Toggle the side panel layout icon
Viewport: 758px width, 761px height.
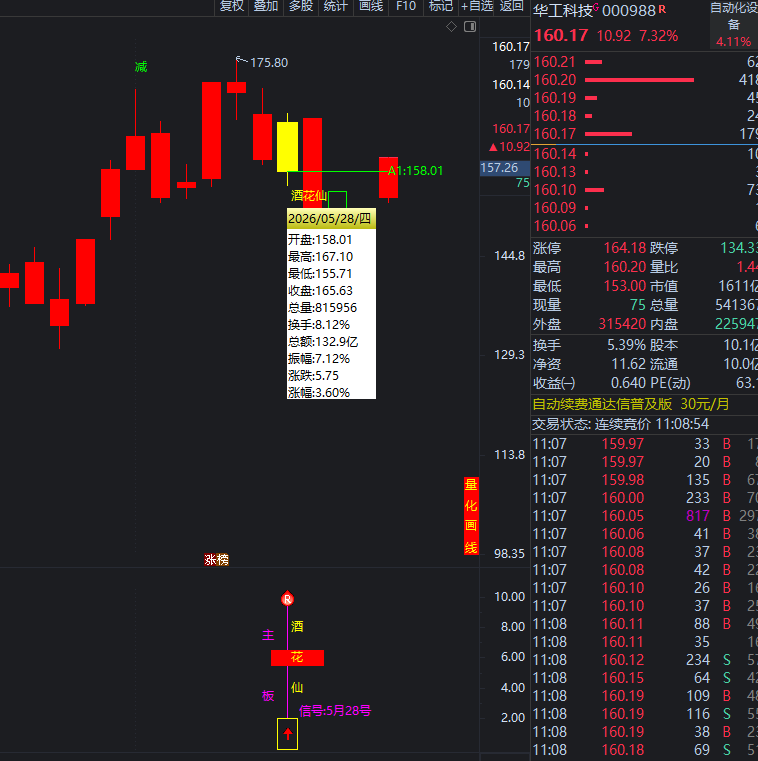click(470, 27)
